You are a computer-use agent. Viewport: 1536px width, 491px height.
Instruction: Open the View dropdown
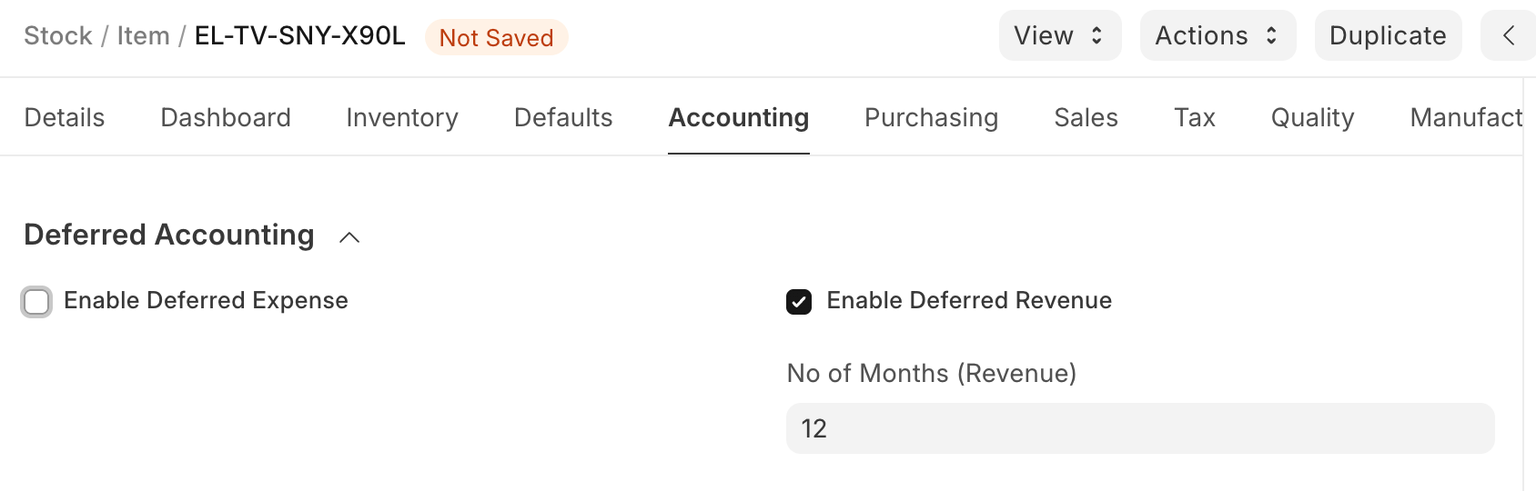tap(1059, 36)
